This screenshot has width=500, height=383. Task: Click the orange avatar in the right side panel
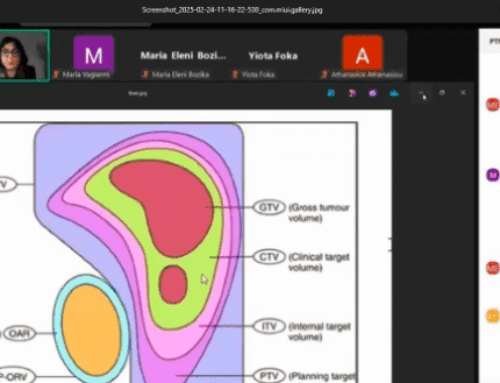coord(493,316)
